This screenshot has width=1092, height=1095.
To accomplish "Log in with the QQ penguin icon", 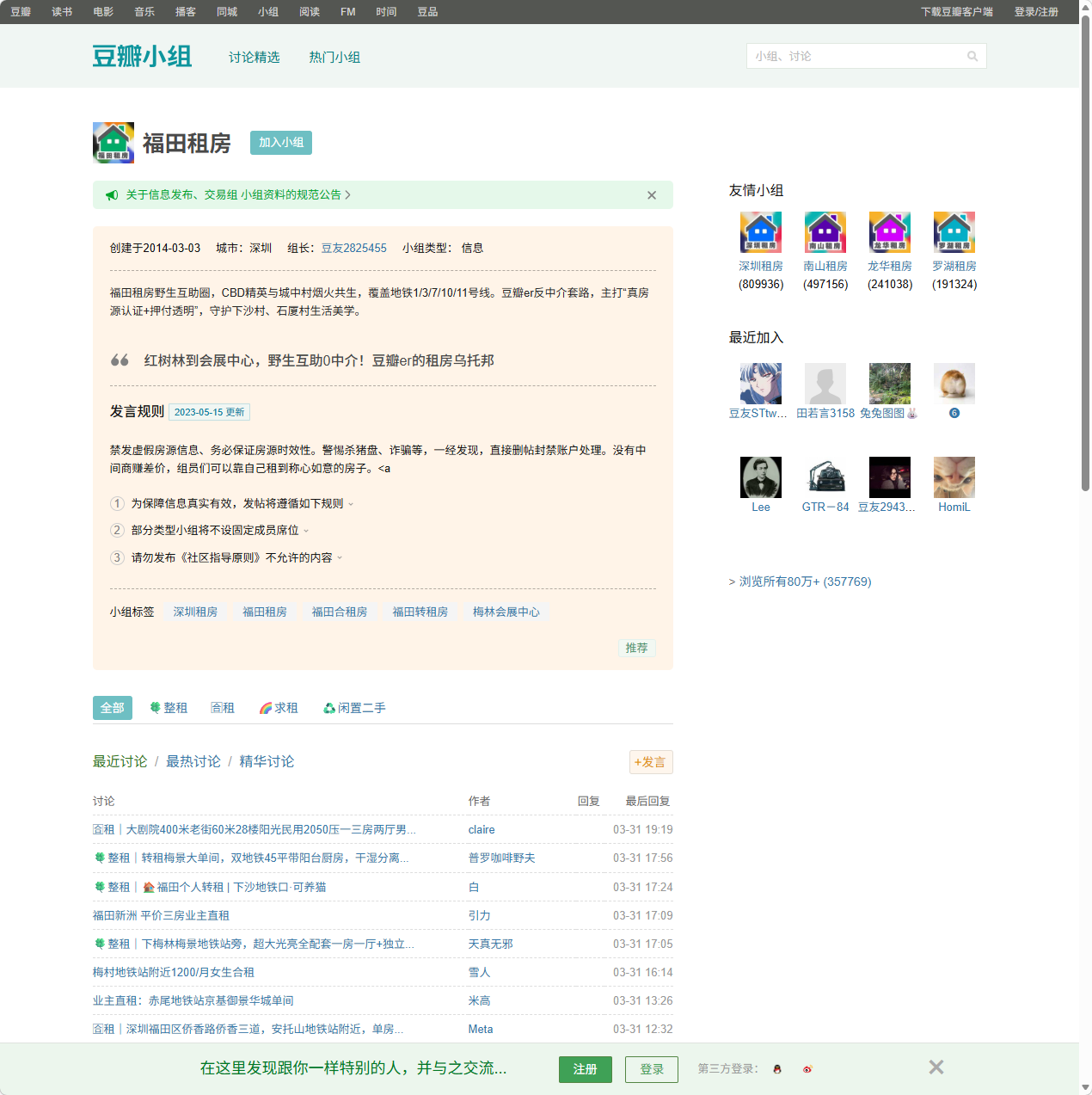I will (776, 1069).
